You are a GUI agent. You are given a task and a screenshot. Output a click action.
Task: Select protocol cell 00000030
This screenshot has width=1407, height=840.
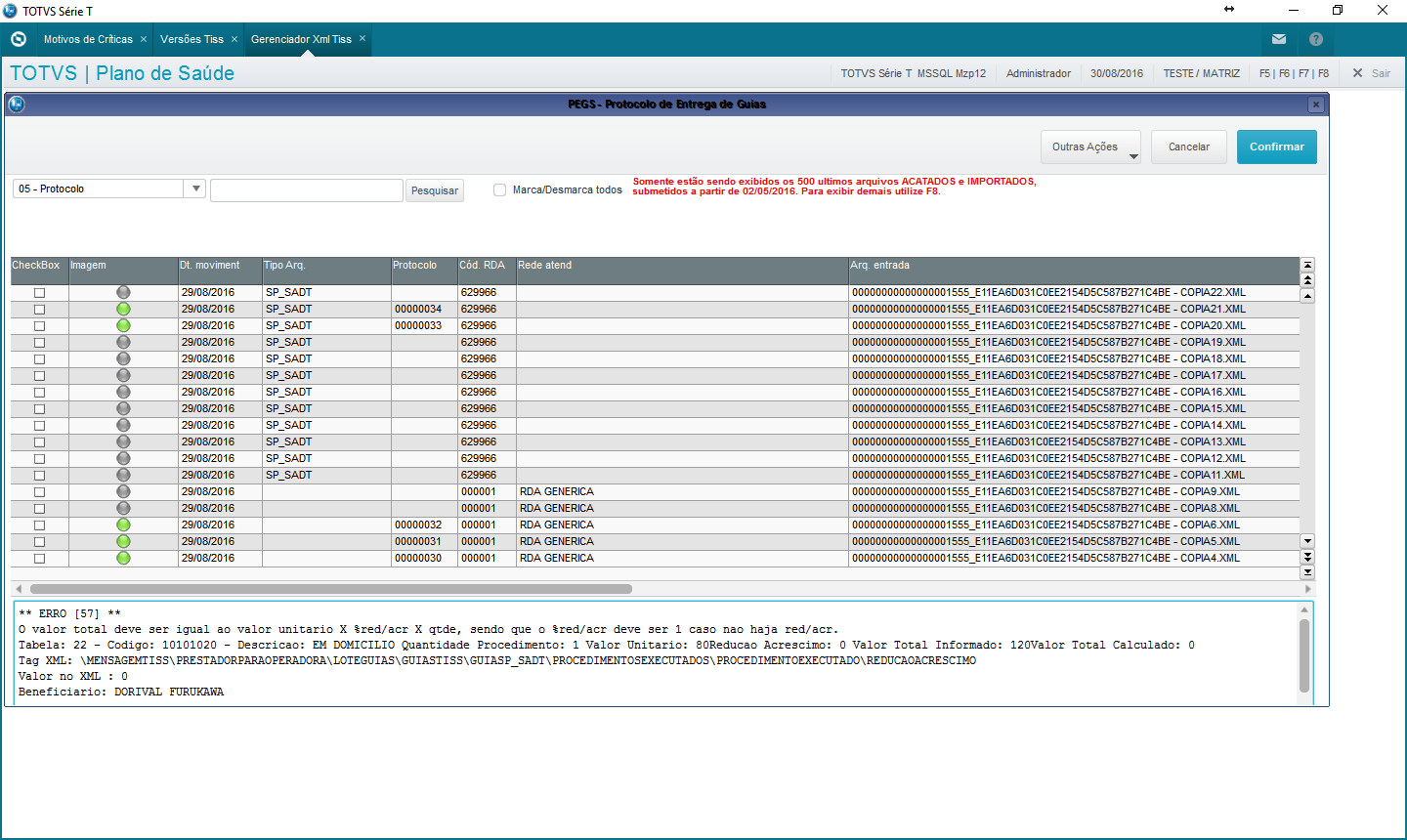[424, 558]
